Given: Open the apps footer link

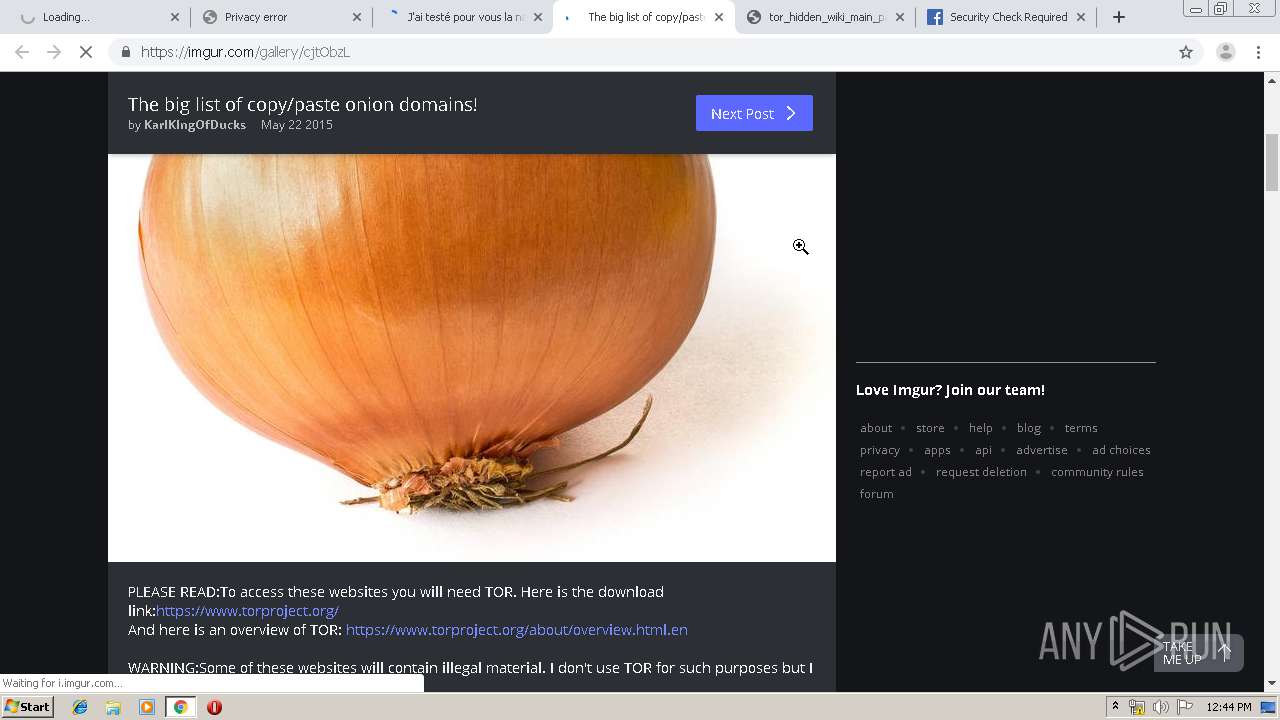Looking at the screenshot, I should click(x=937, y=450).
